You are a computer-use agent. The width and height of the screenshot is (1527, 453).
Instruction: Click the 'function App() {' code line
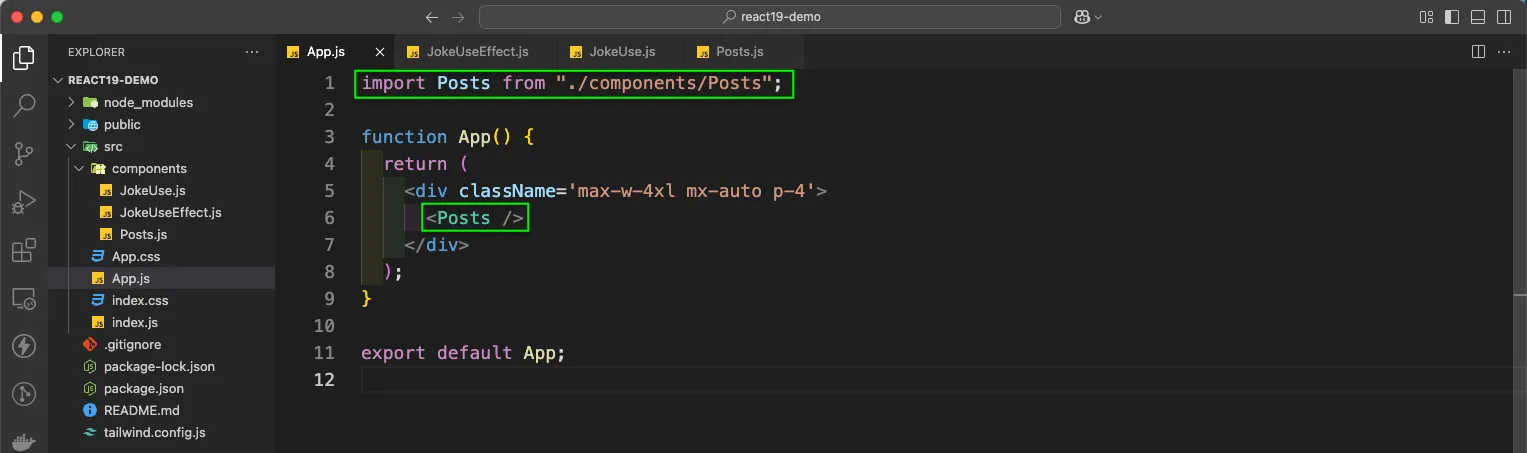(450, 137)
